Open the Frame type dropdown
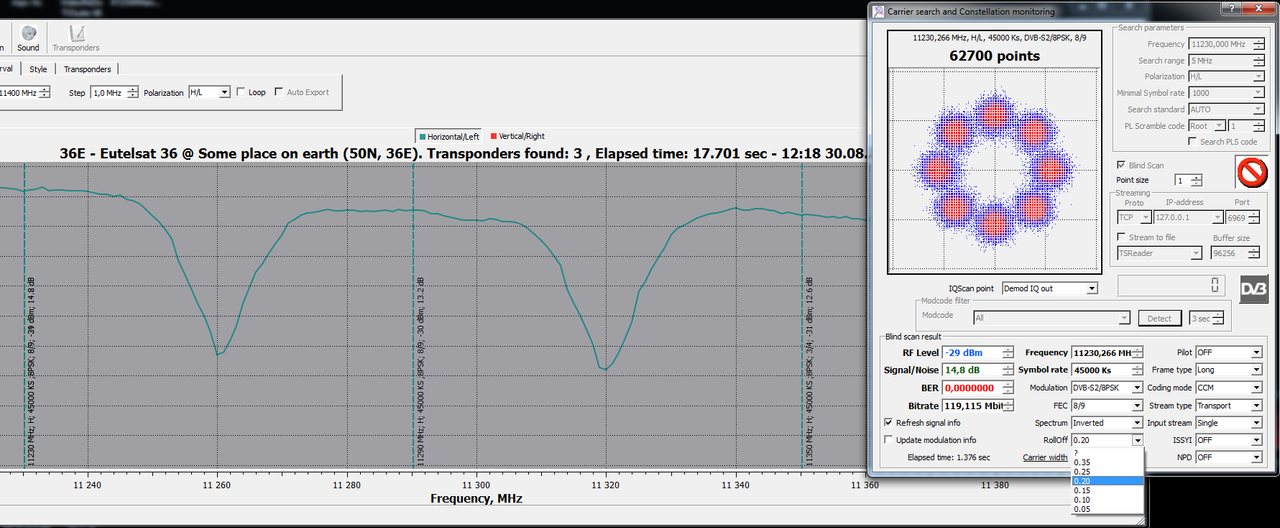Image resolution: width=1280 pixels, height=528 pixels. click(x=1229, y=370)
